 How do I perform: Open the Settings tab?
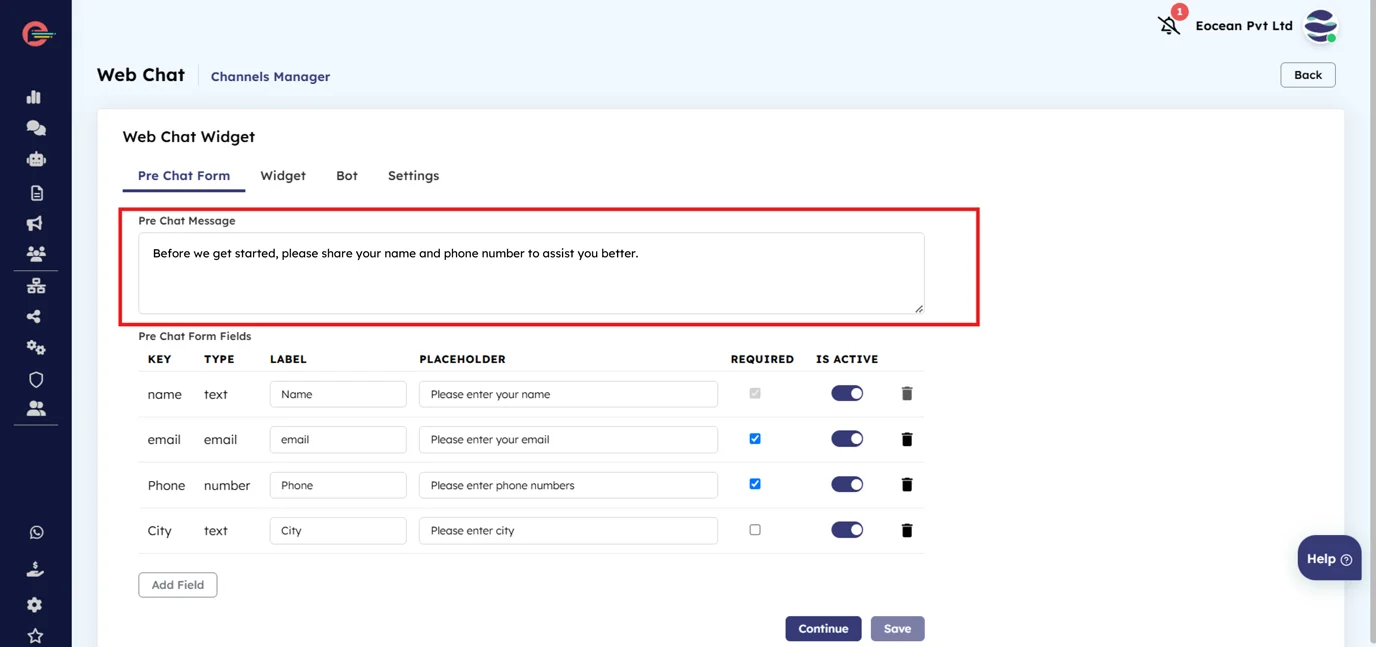pos(413,176)
